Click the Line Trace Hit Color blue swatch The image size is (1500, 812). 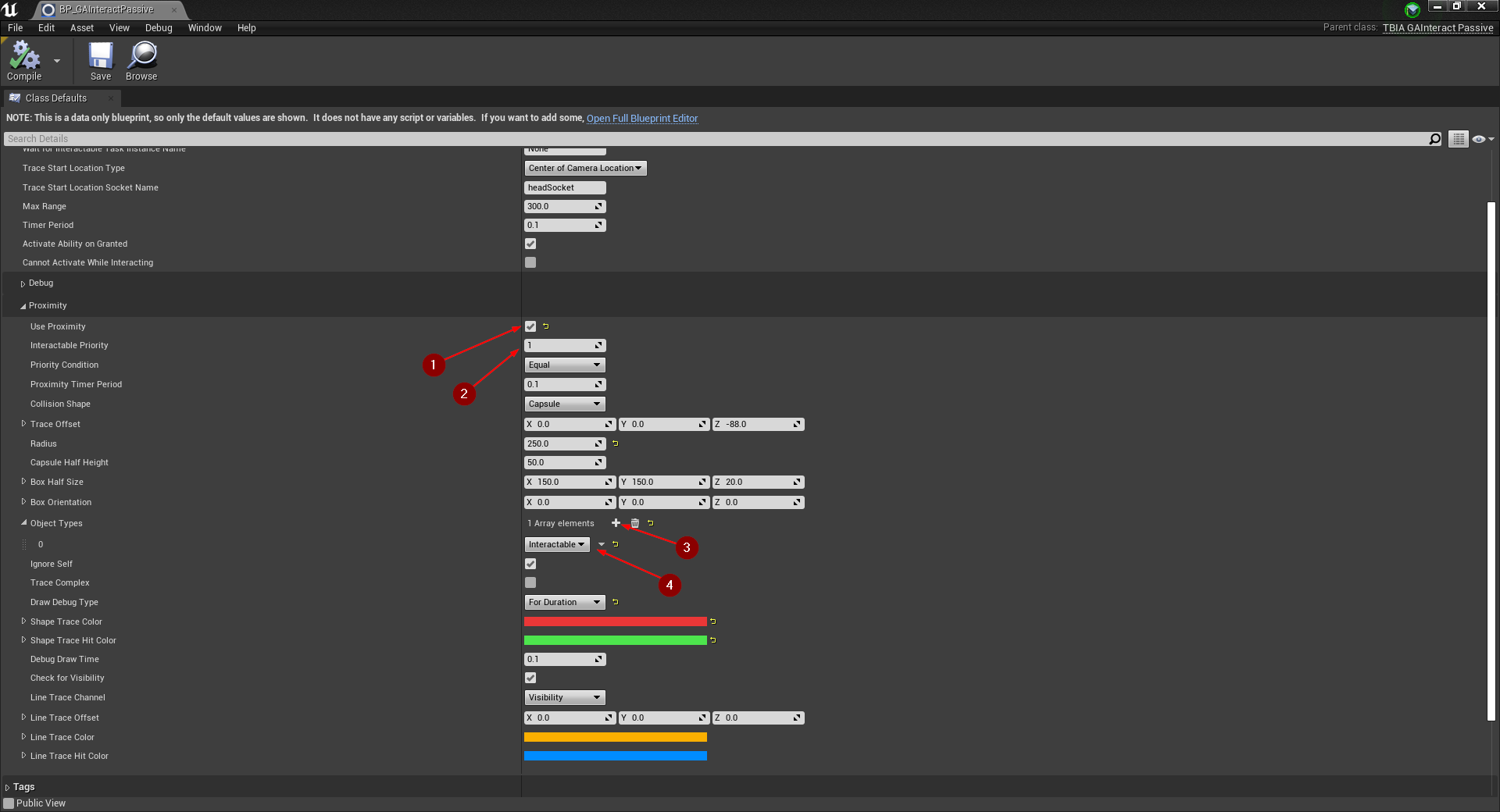point(616,756)
